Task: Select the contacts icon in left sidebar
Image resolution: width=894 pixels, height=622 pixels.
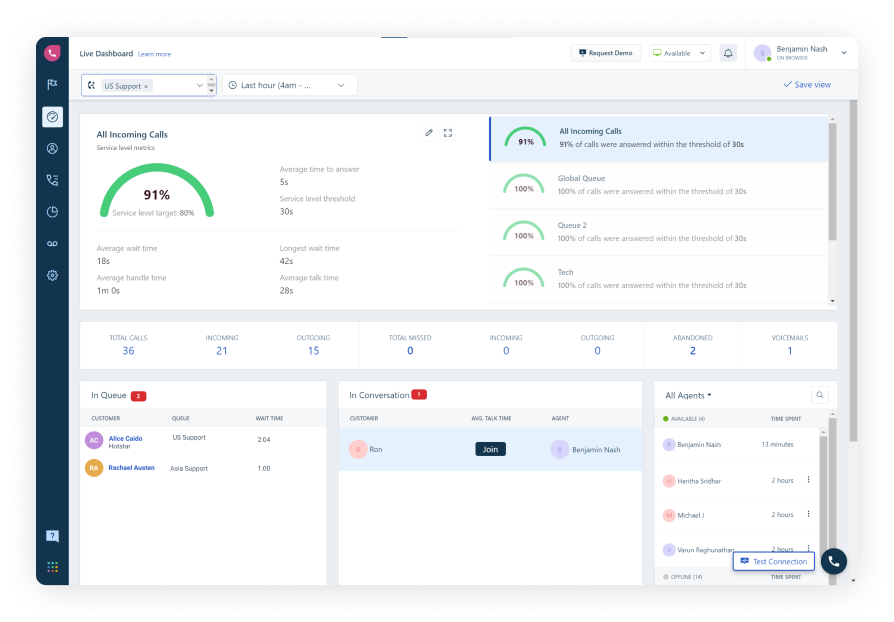Action: pyautogui.click(x=52, y=147)
